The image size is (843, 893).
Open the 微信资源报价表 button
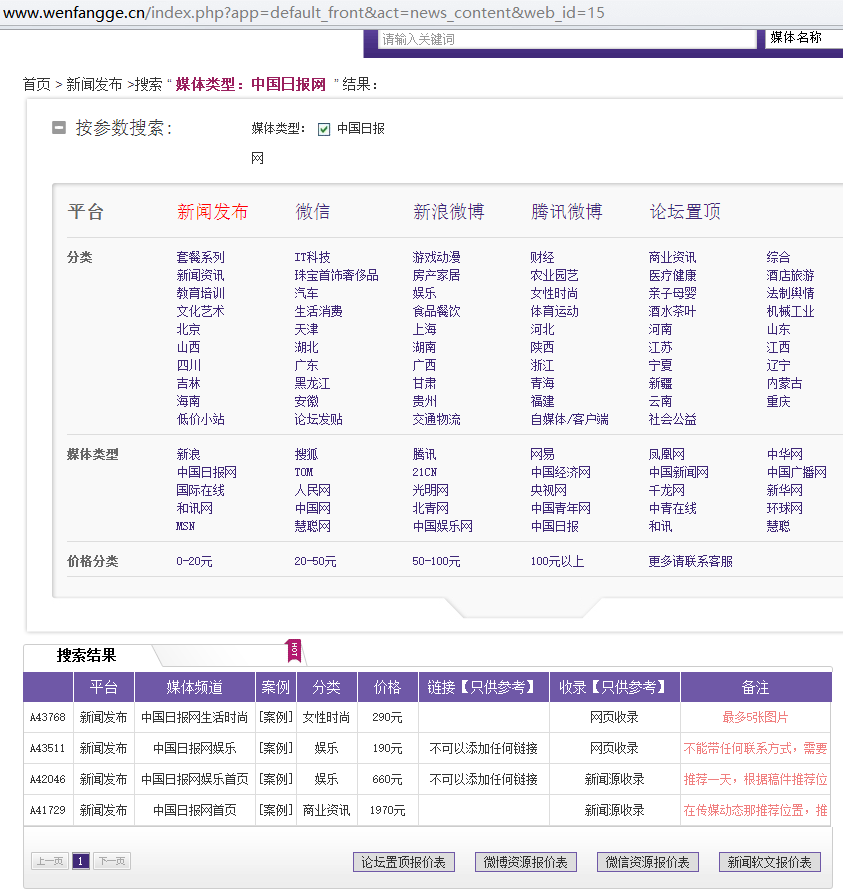coord(648,862)
